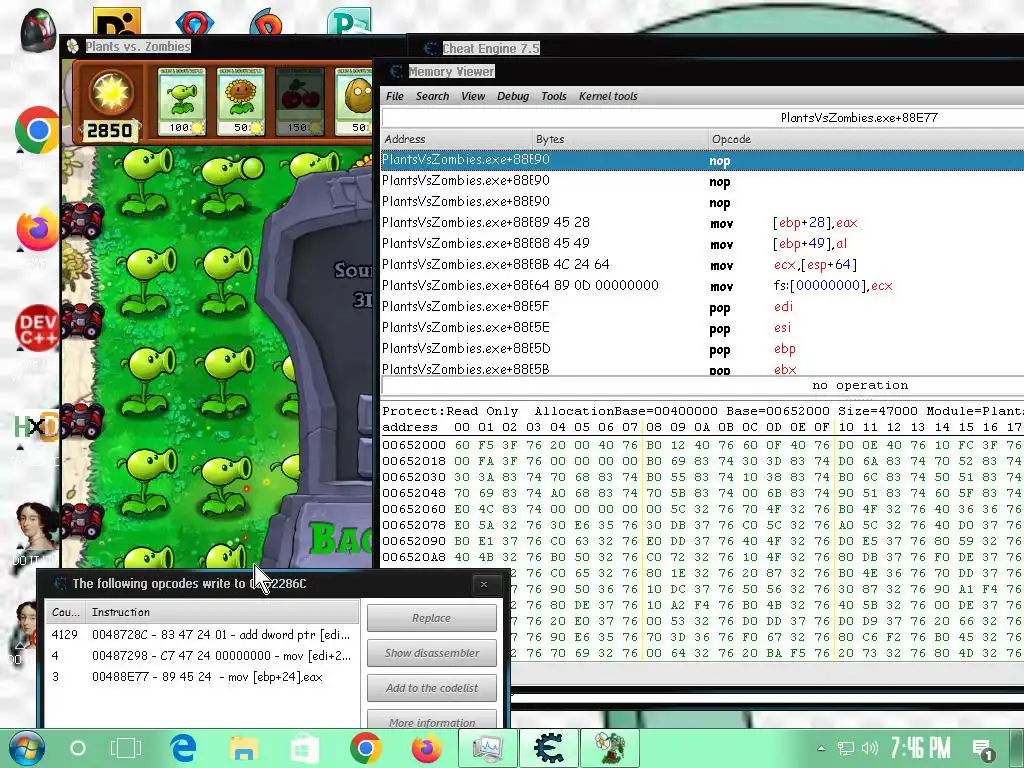Open the Debug menu in Memory Viewer
Screen dimensions: 1024x768
coord(513,96)
